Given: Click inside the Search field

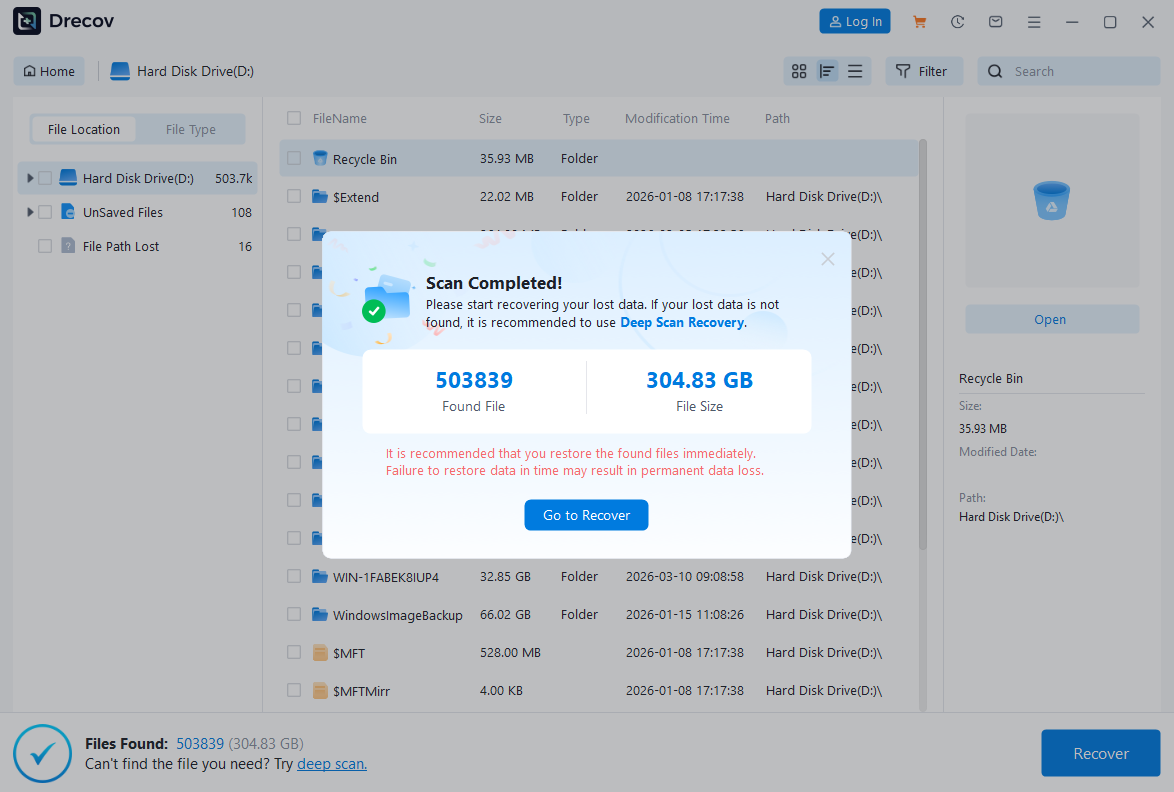Looking at the screenshot, I should [1067, 71].
